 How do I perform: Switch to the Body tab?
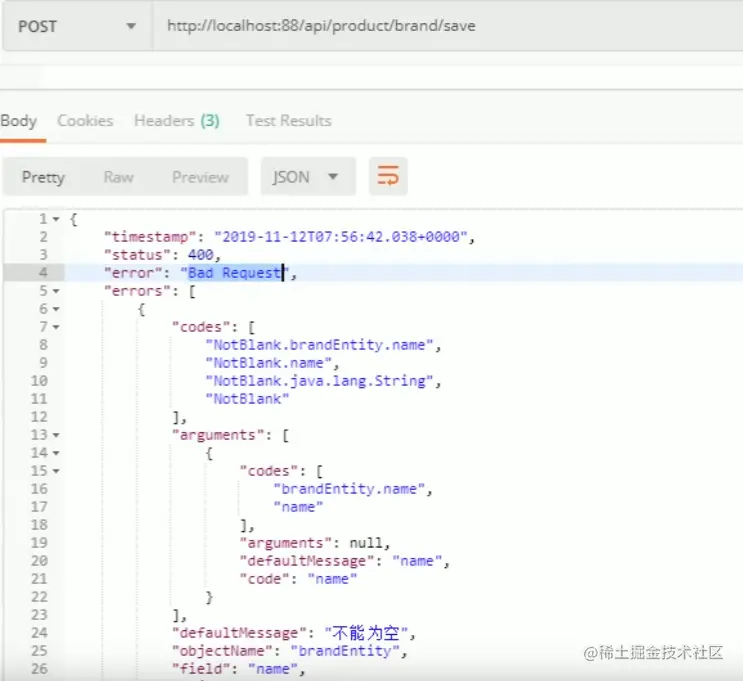18,121
